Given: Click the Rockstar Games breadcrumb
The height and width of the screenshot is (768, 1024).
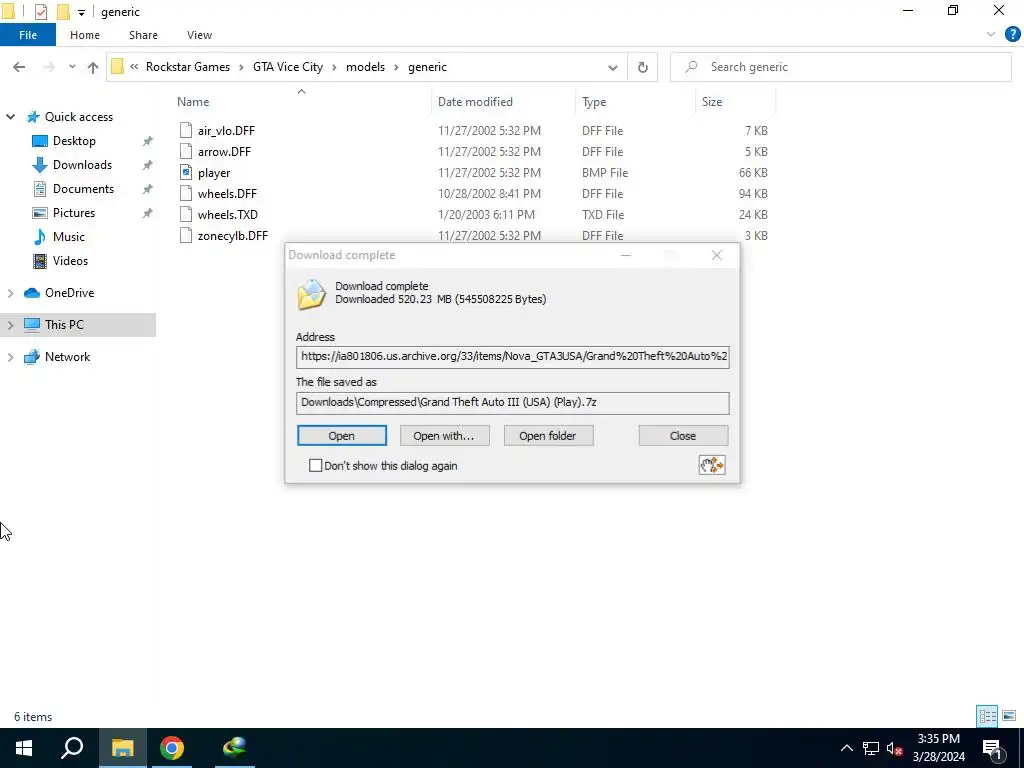Looking at the screenshot, I should pyautogui.click(x=187, y=67).
